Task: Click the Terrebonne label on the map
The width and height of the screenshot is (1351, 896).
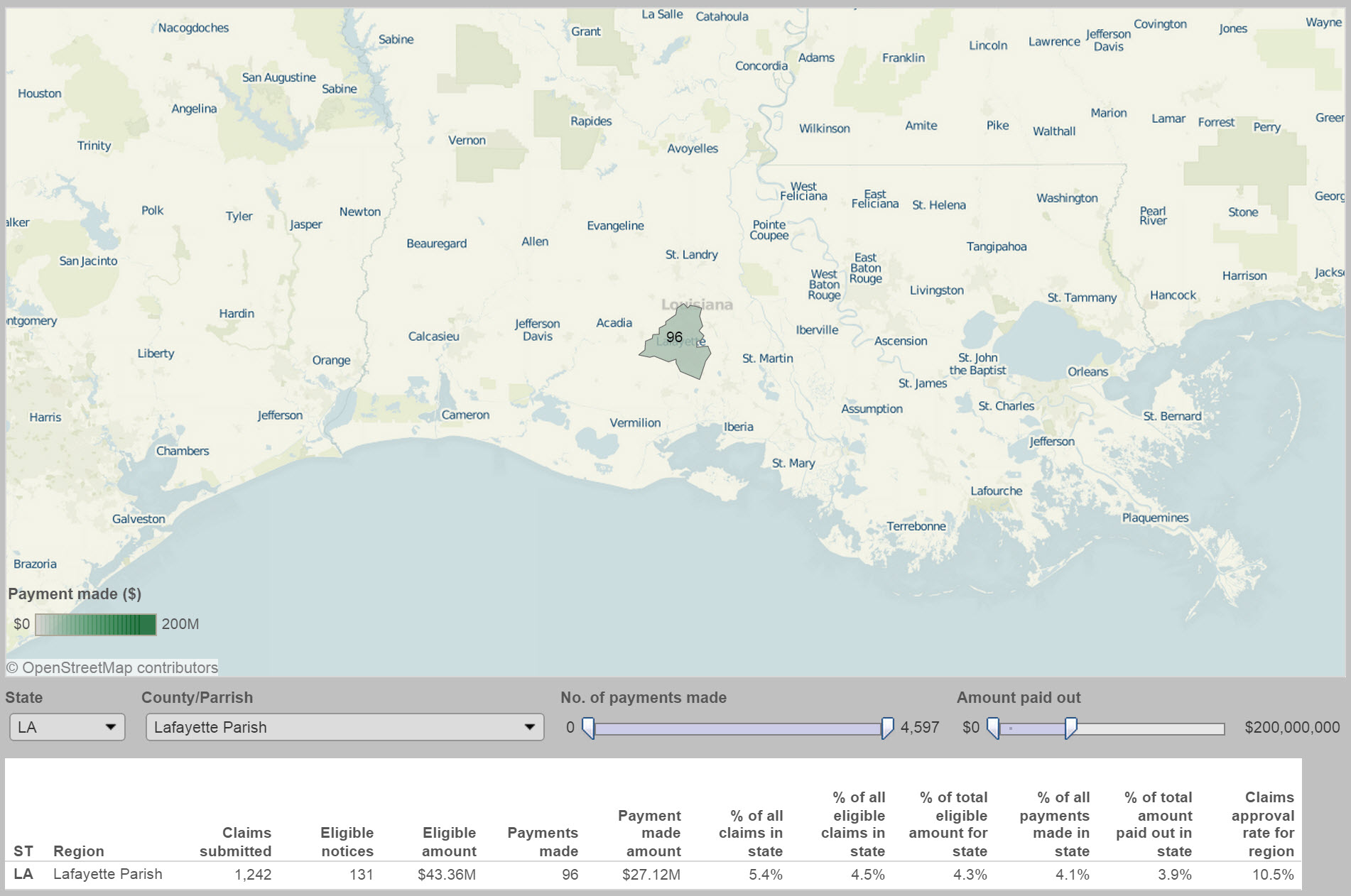Action: 916,526
